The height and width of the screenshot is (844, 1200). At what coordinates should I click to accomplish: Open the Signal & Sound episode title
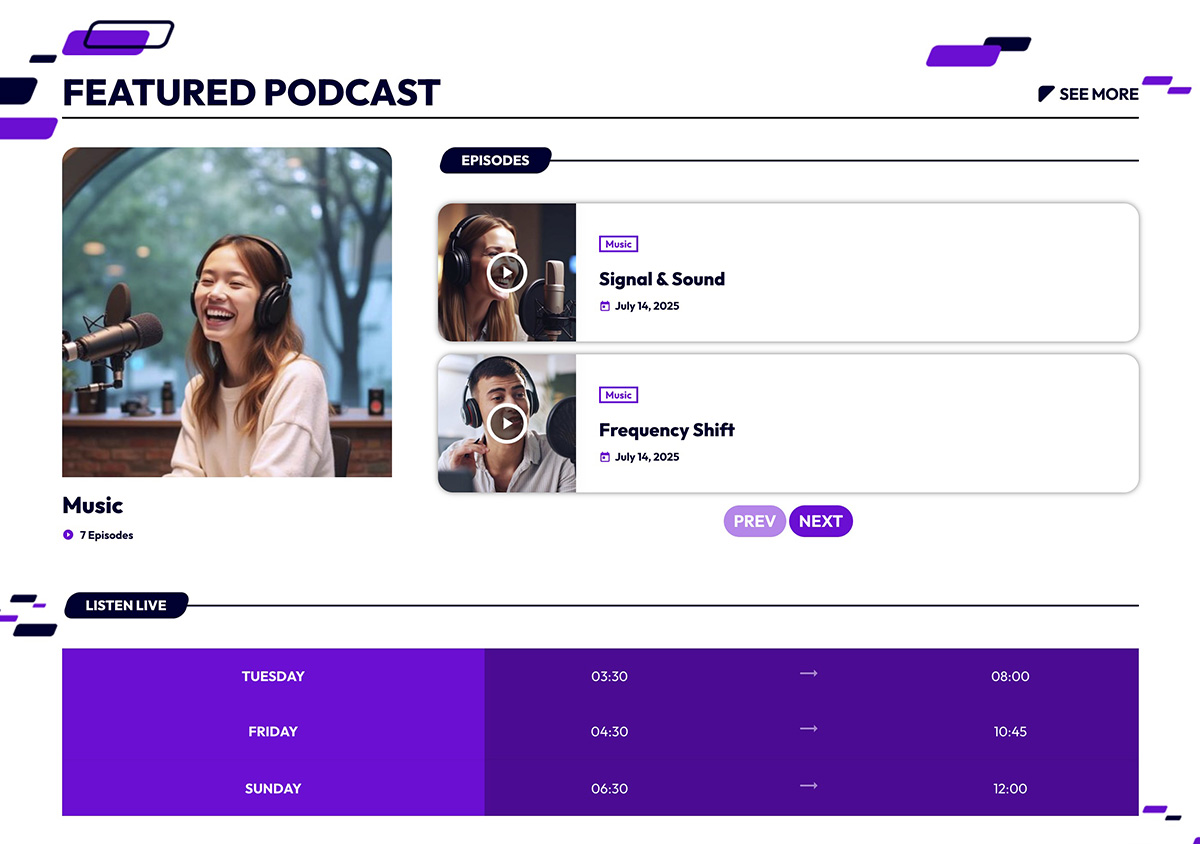pos(661,279)
